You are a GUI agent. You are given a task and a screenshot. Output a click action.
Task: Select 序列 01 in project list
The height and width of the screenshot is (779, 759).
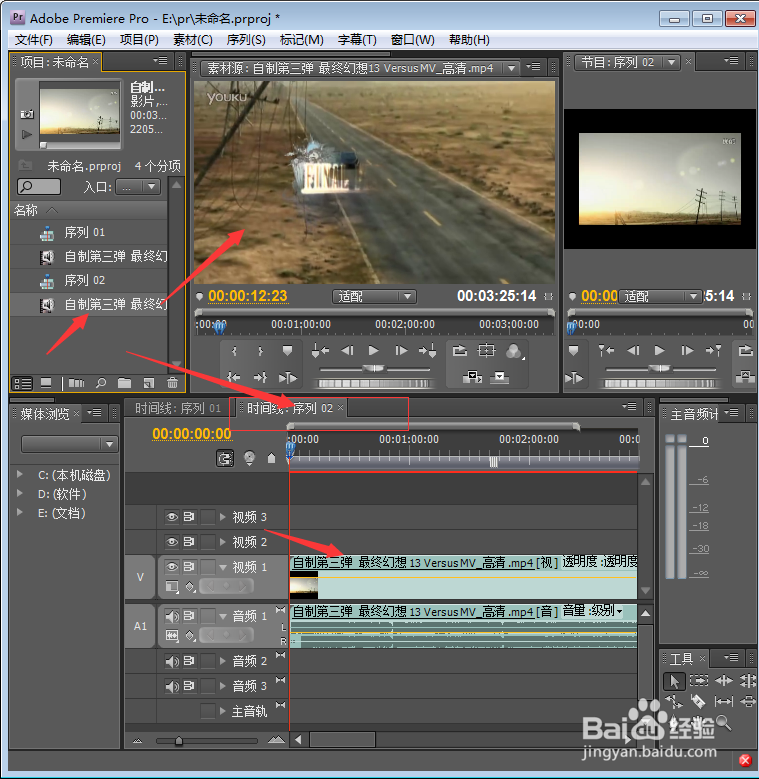[x=88, y=232]
